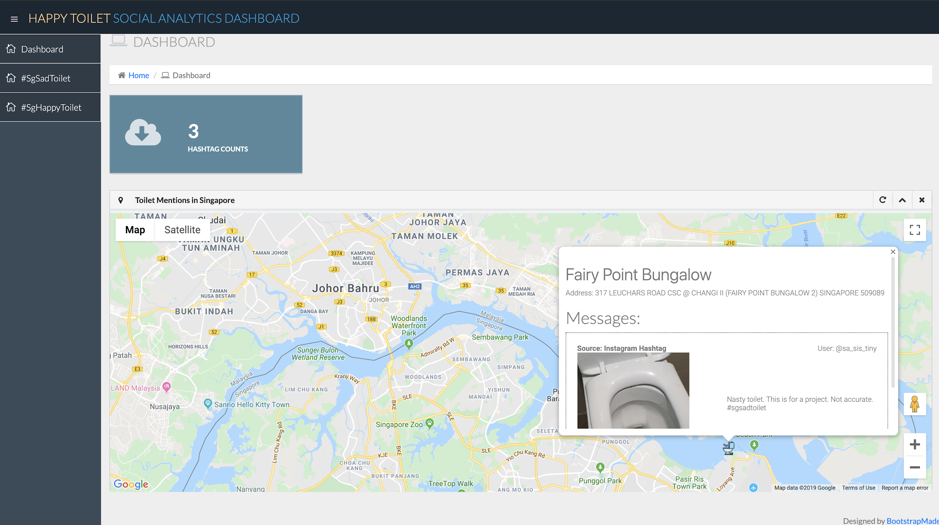Screen dimensions: 939x525
Task: Click the info popup vertical scrollbar
Action: (893, 300)
